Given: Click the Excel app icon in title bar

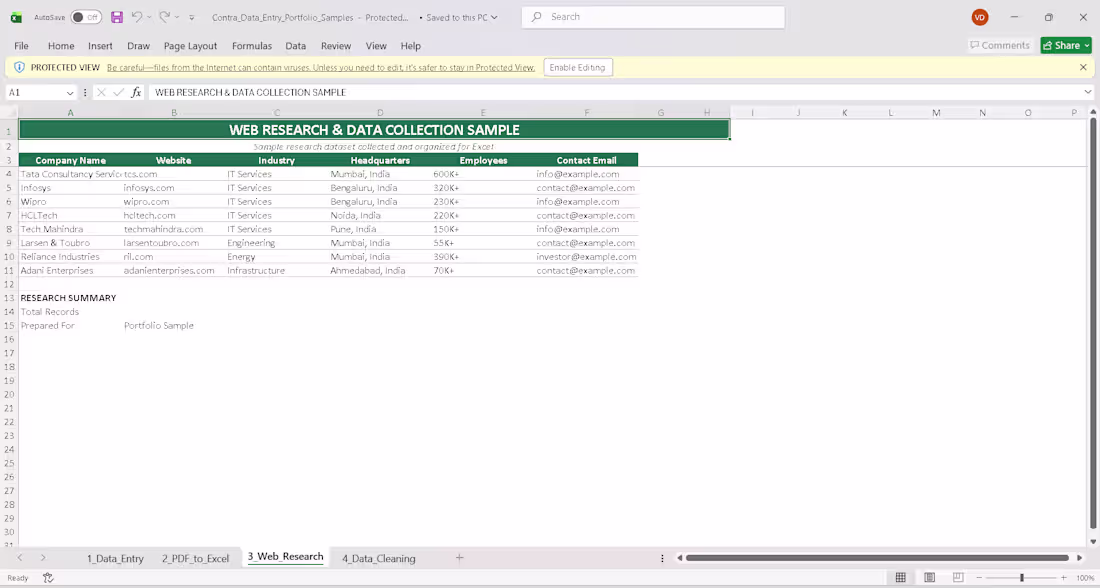Looking at the screenshot, I should tap(15, 18).
